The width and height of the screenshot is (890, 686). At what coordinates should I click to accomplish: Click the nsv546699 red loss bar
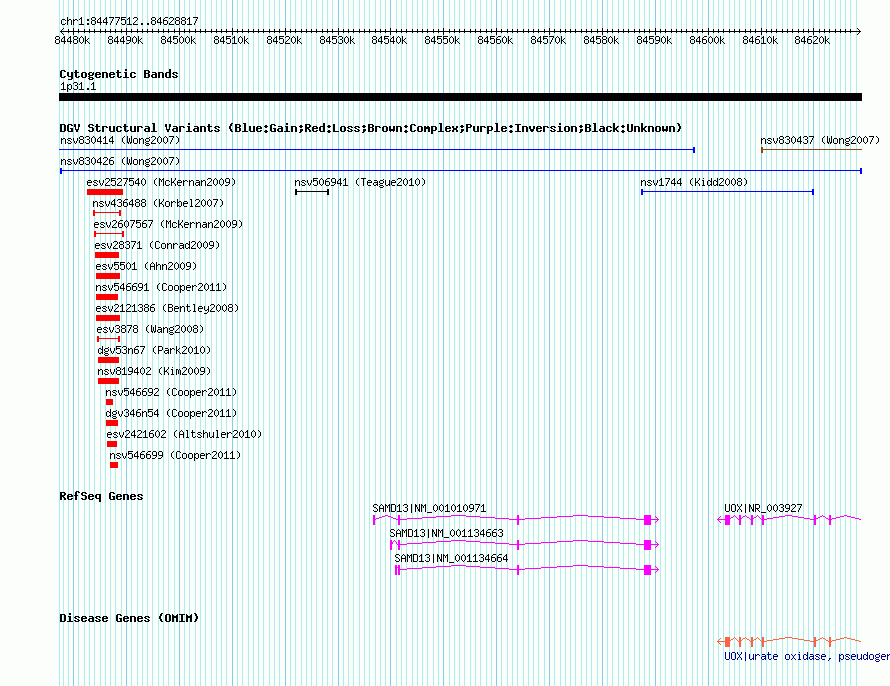[x=114, y=465]
